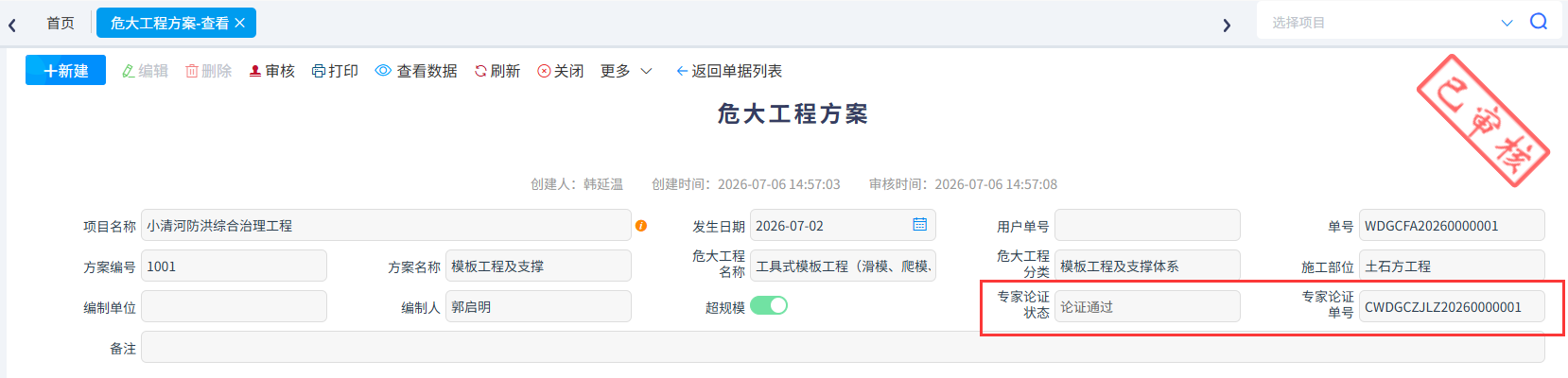Click the 项目名称 input field
The height and width of the screenshot is (378, 1568).
(386, 225)
